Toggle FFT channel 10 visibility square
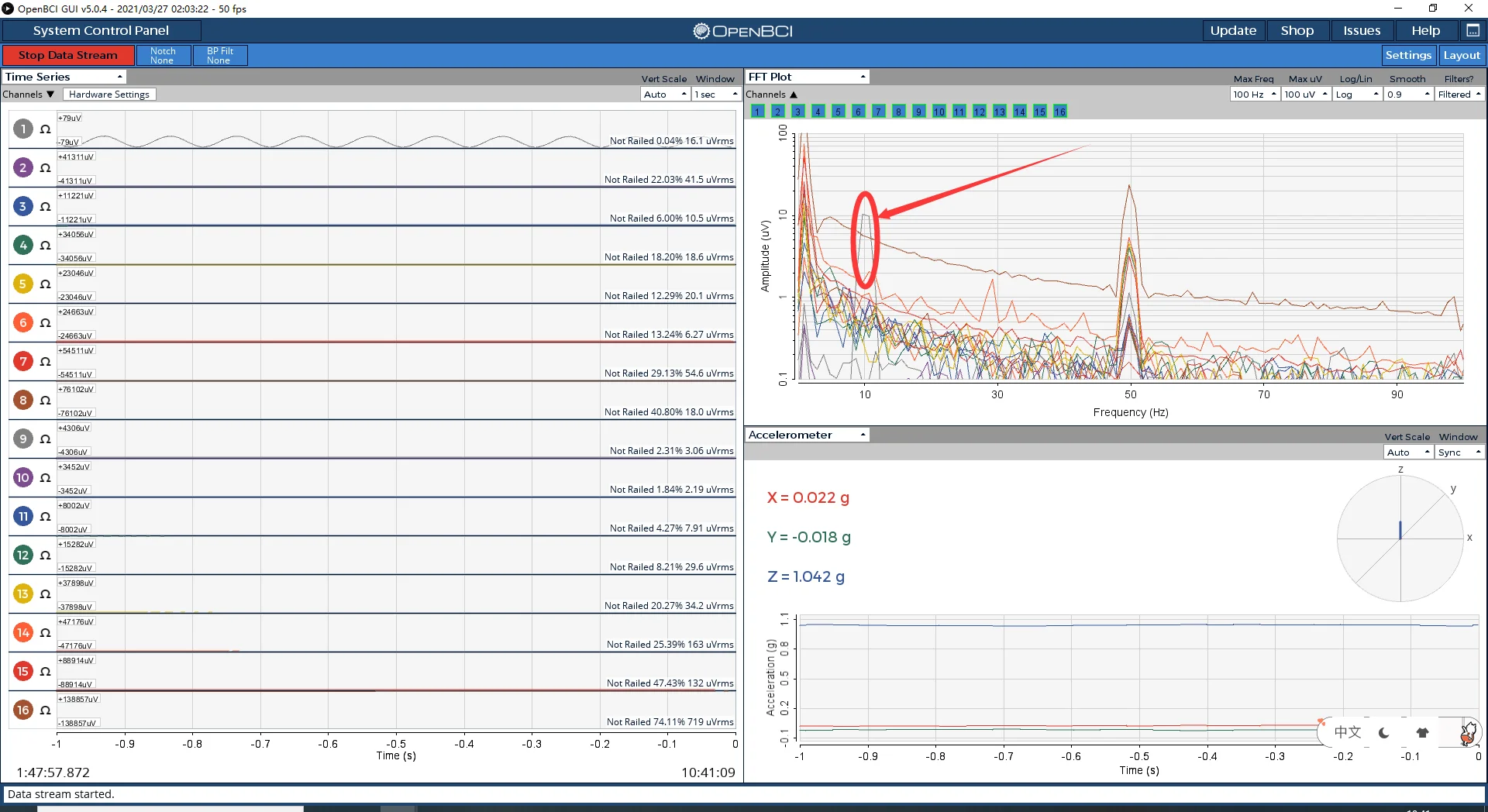Screen dimensions: 1488x812 tap(939, 112)
